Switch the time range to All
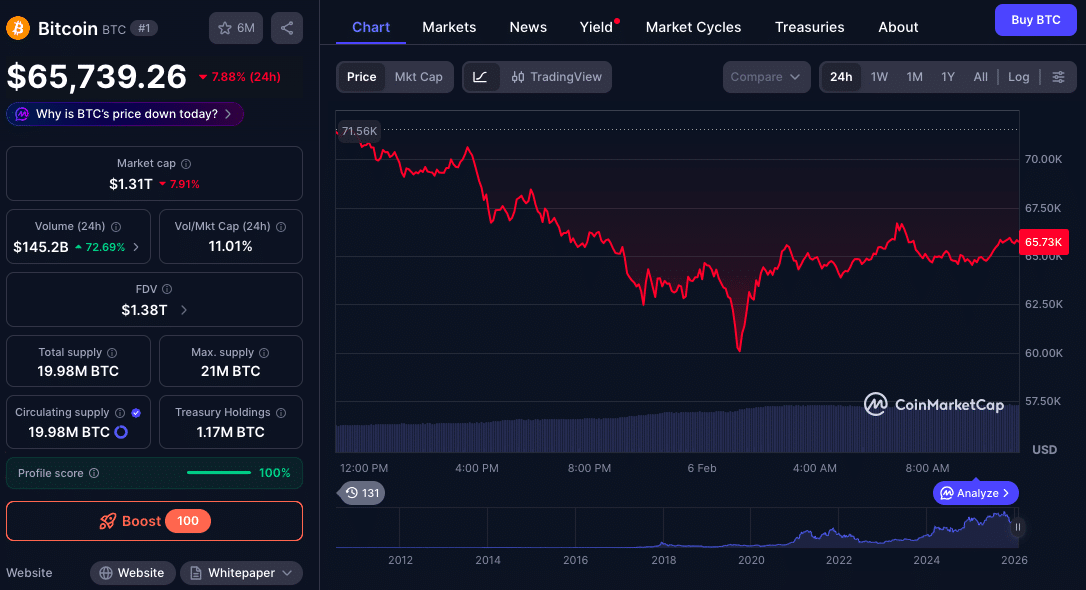The width and height of the screenshot is (1086, 590). point(981,77)
